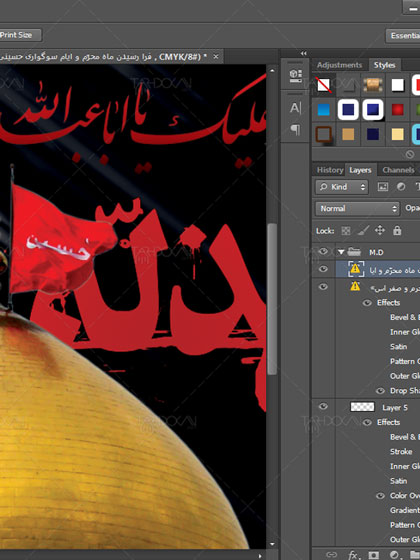
Task: Lock image pixels with brush icon
Action: [x=363, y=231]
